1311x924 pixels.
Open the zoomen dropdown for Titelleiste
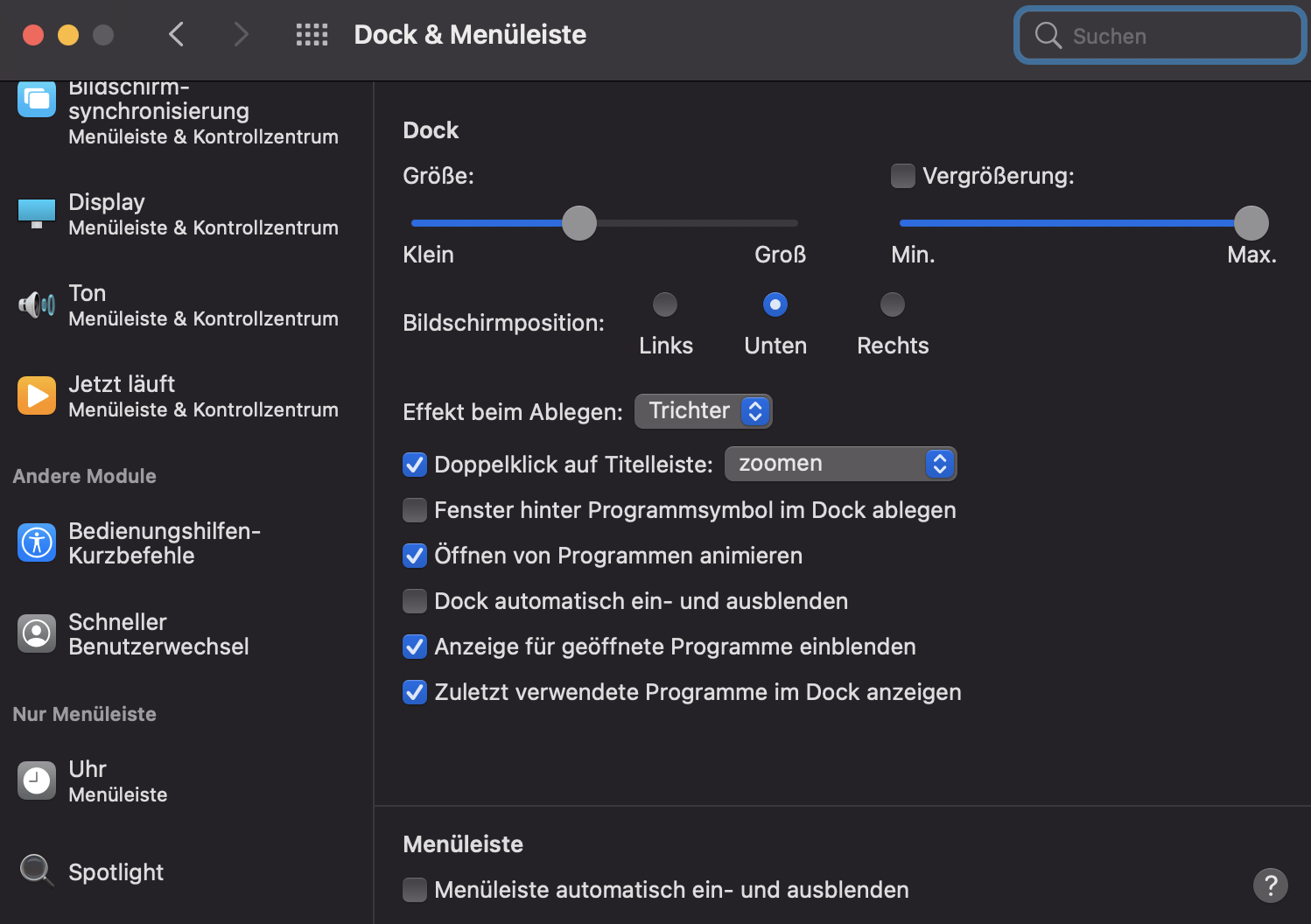840,464
